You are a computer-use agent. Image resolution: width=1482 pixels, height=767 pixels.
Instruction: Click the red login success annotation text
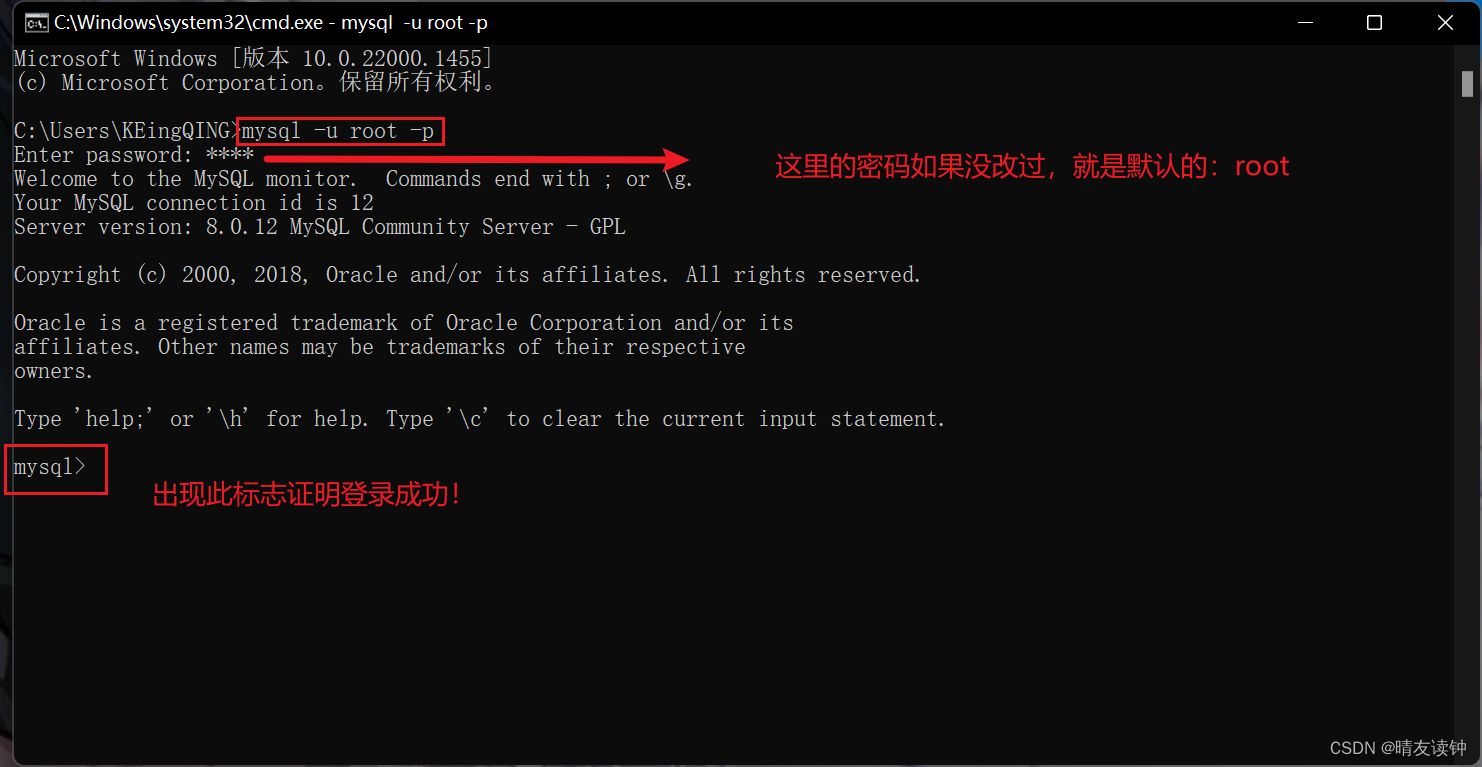click(x=306, y=494)
